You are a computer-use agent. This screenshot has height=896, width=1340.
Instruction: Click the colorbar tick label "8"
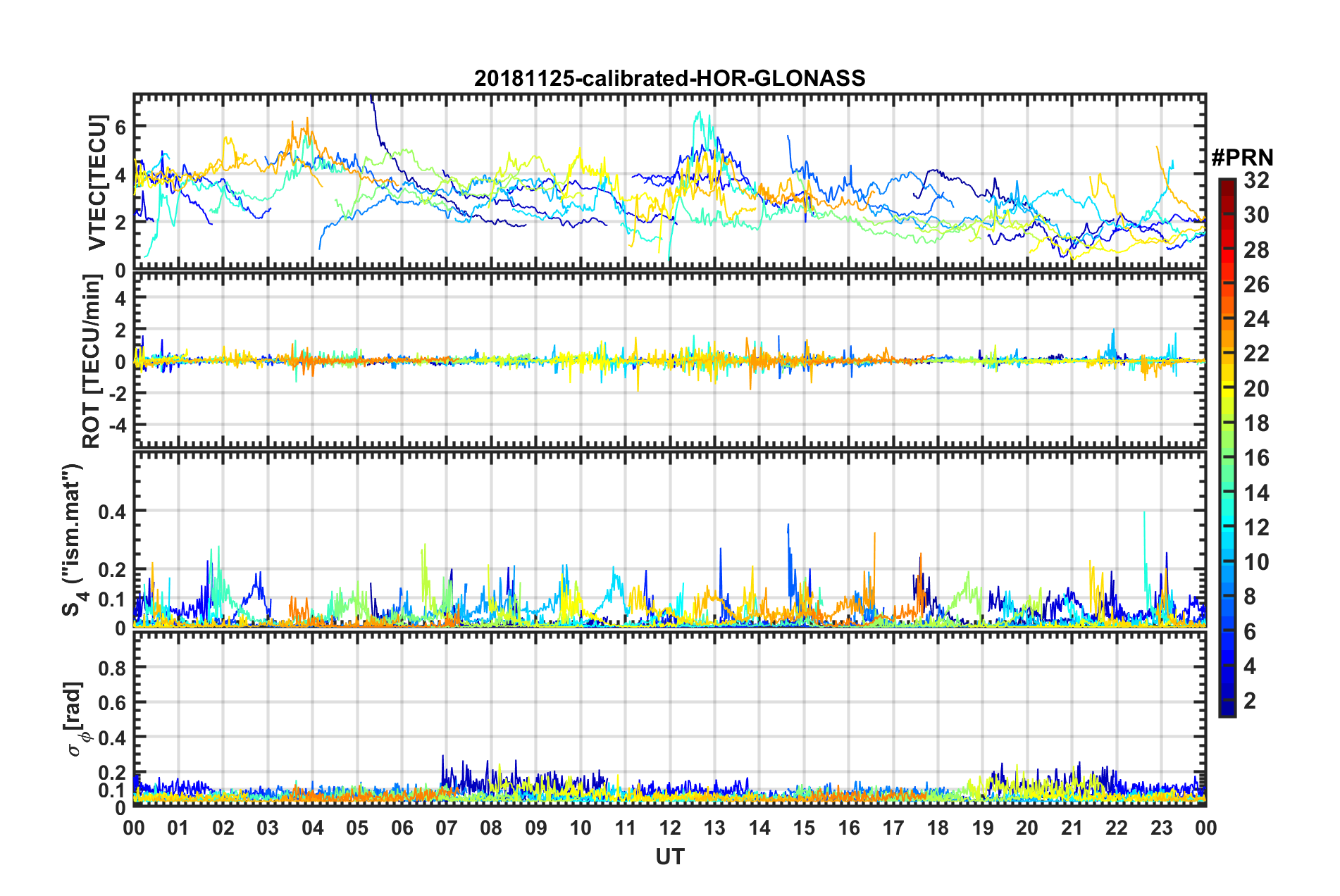click(x=1250, y=597)
